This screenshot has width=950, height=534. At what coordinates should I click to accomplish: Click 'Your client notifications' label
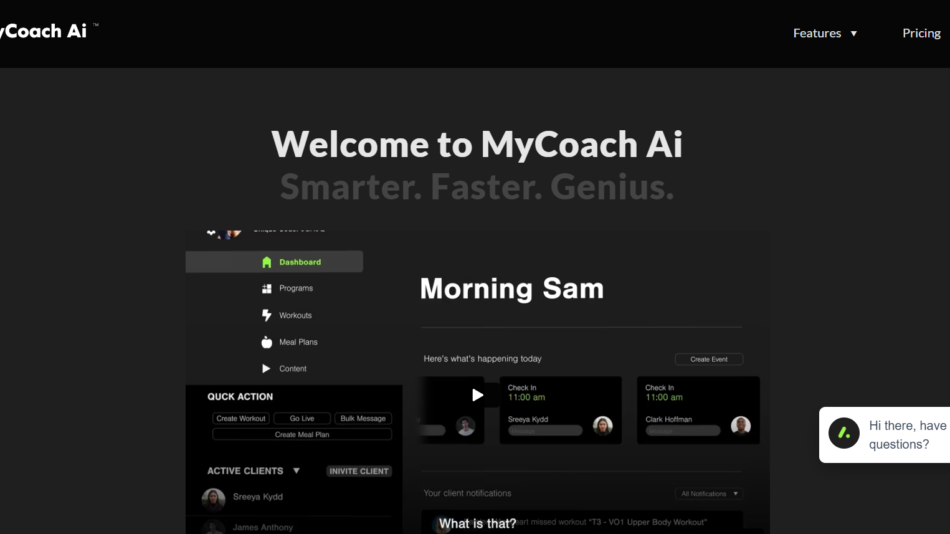467,493
